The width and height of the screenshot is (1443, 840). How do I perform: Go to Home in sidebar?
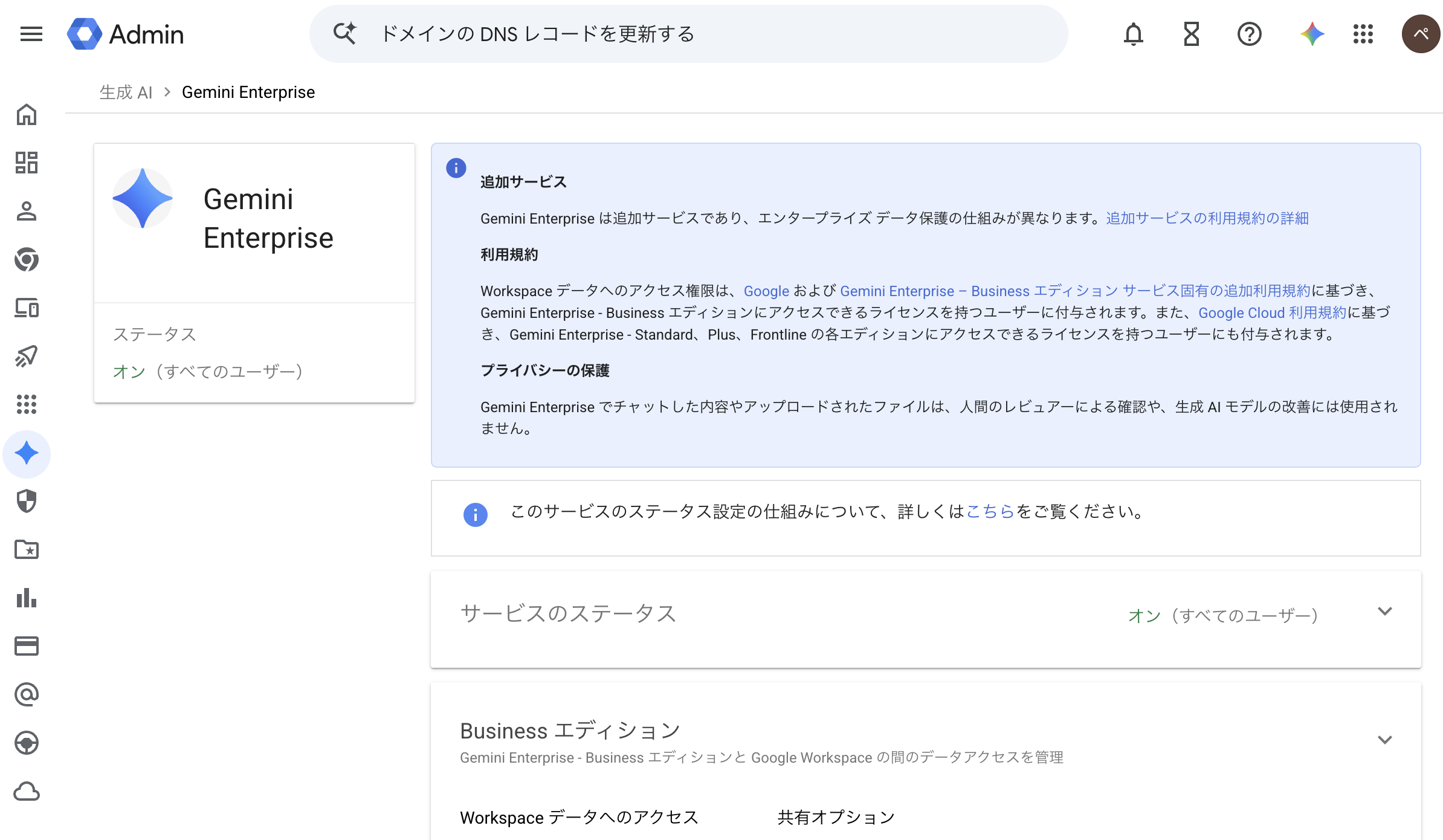pos(27,114)
